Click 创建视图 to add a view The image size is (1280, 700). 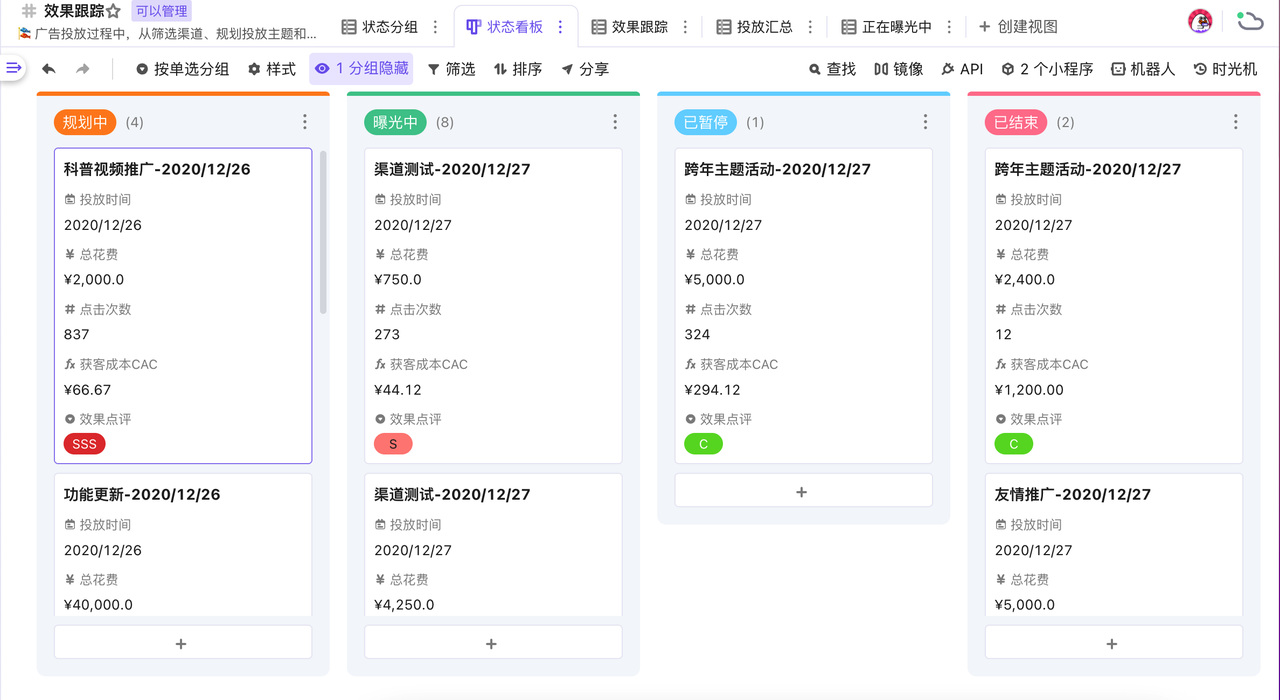[x=1017, y=27]
